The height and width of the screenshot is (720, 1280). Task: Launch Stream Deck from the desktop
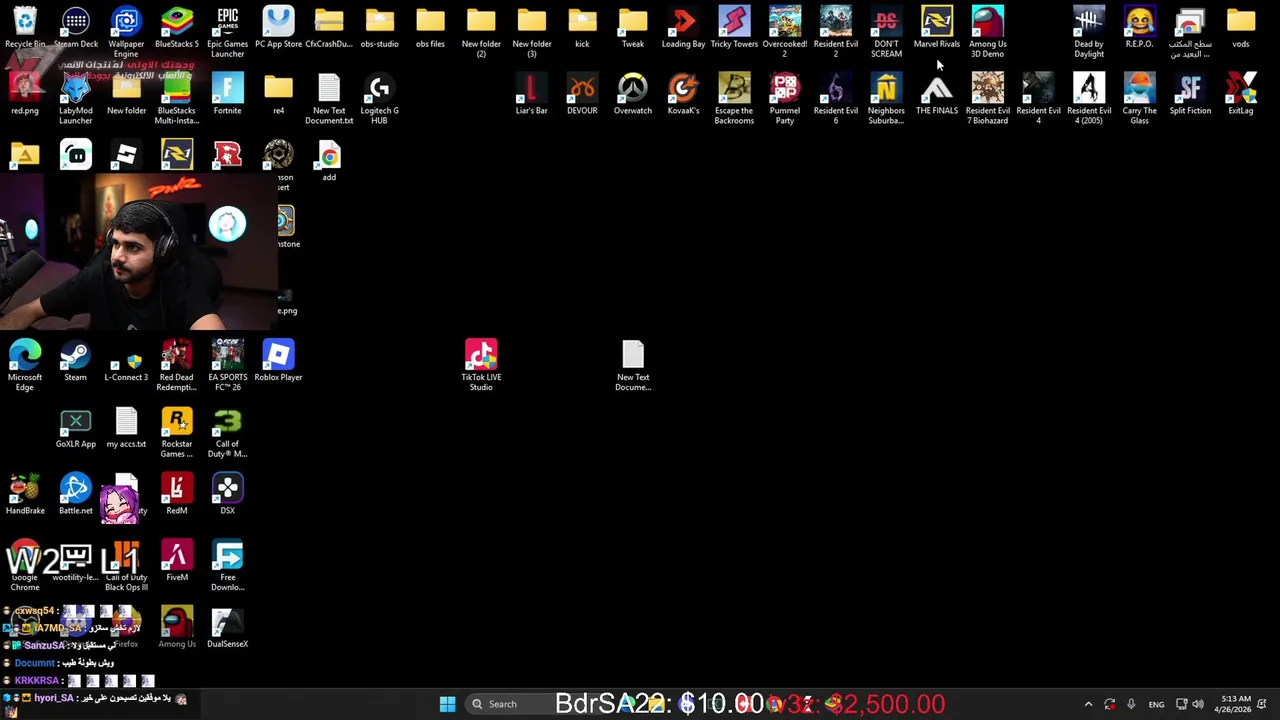(x=76, y=27)
